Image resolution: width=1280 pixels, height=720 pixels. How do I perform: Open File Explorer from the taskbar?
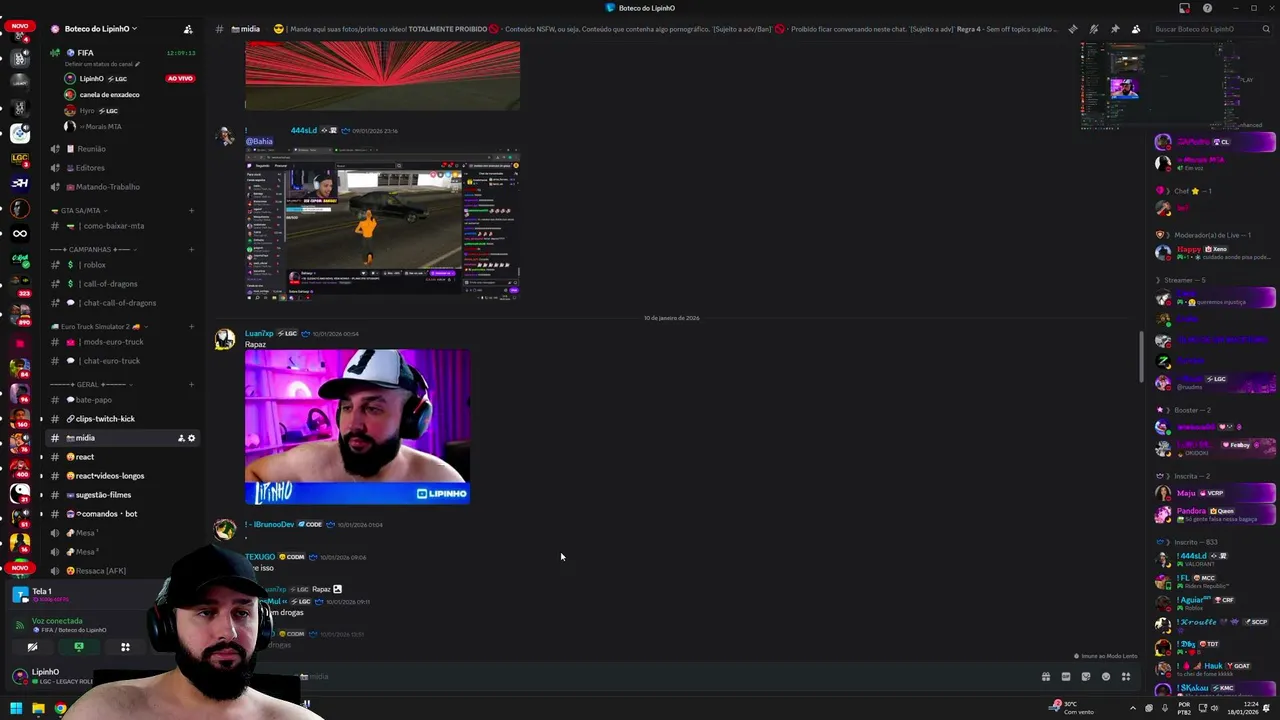(38, 708)
